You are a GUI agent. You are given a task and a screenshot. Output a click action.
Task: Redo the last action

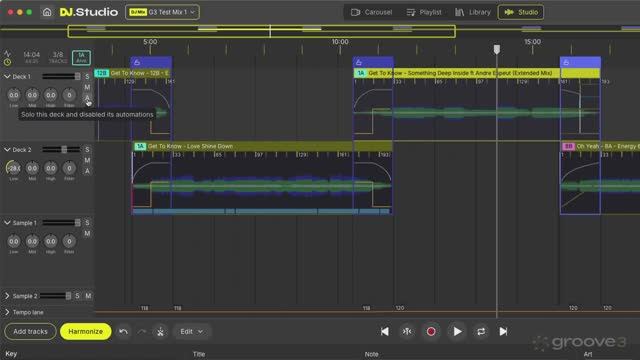(x=142, y=331)
